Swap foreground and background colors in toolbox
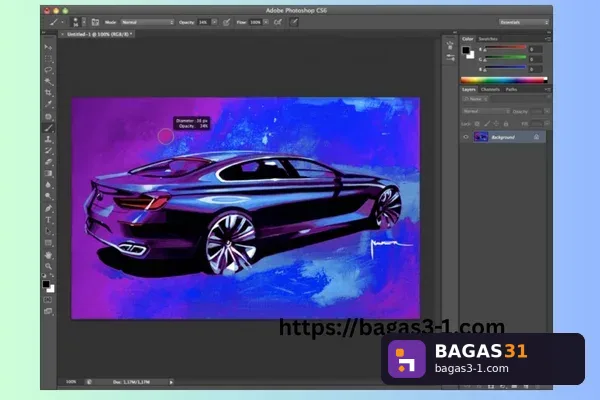This screenshot has width=600, height=400. pos(52,275)
